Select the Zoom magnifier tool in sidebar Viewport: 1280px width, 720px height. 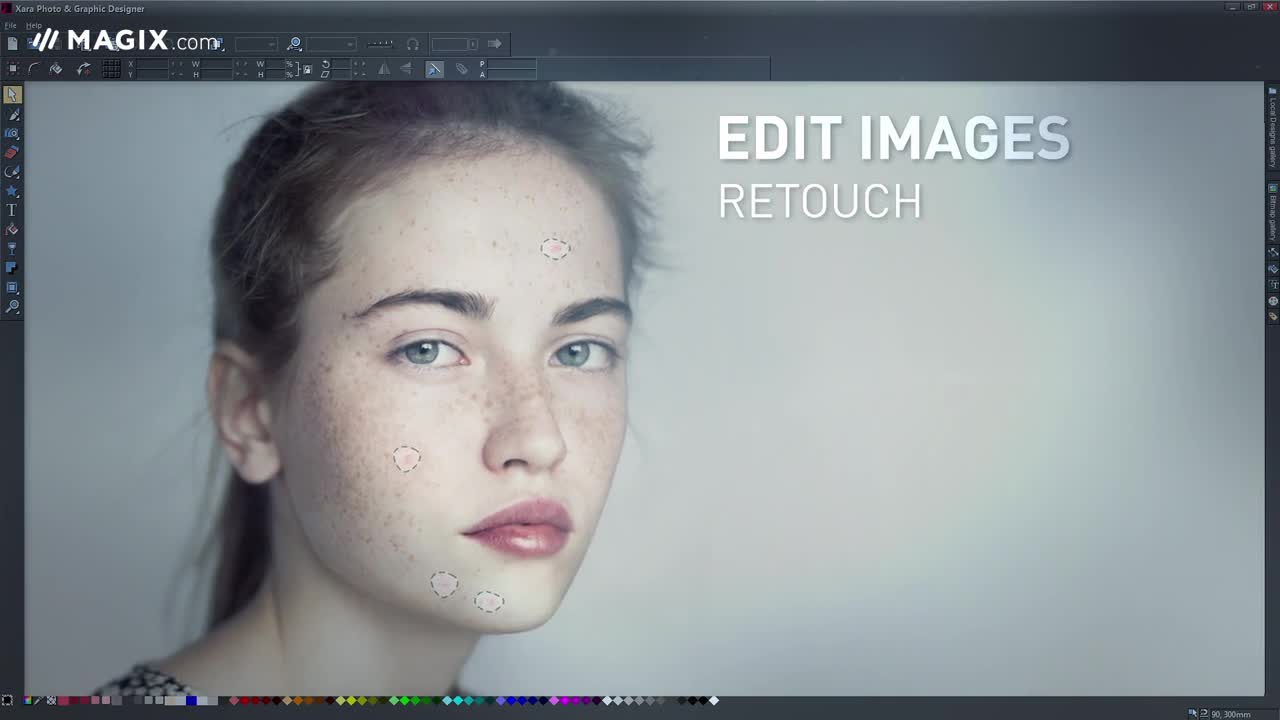click(12, 307)
